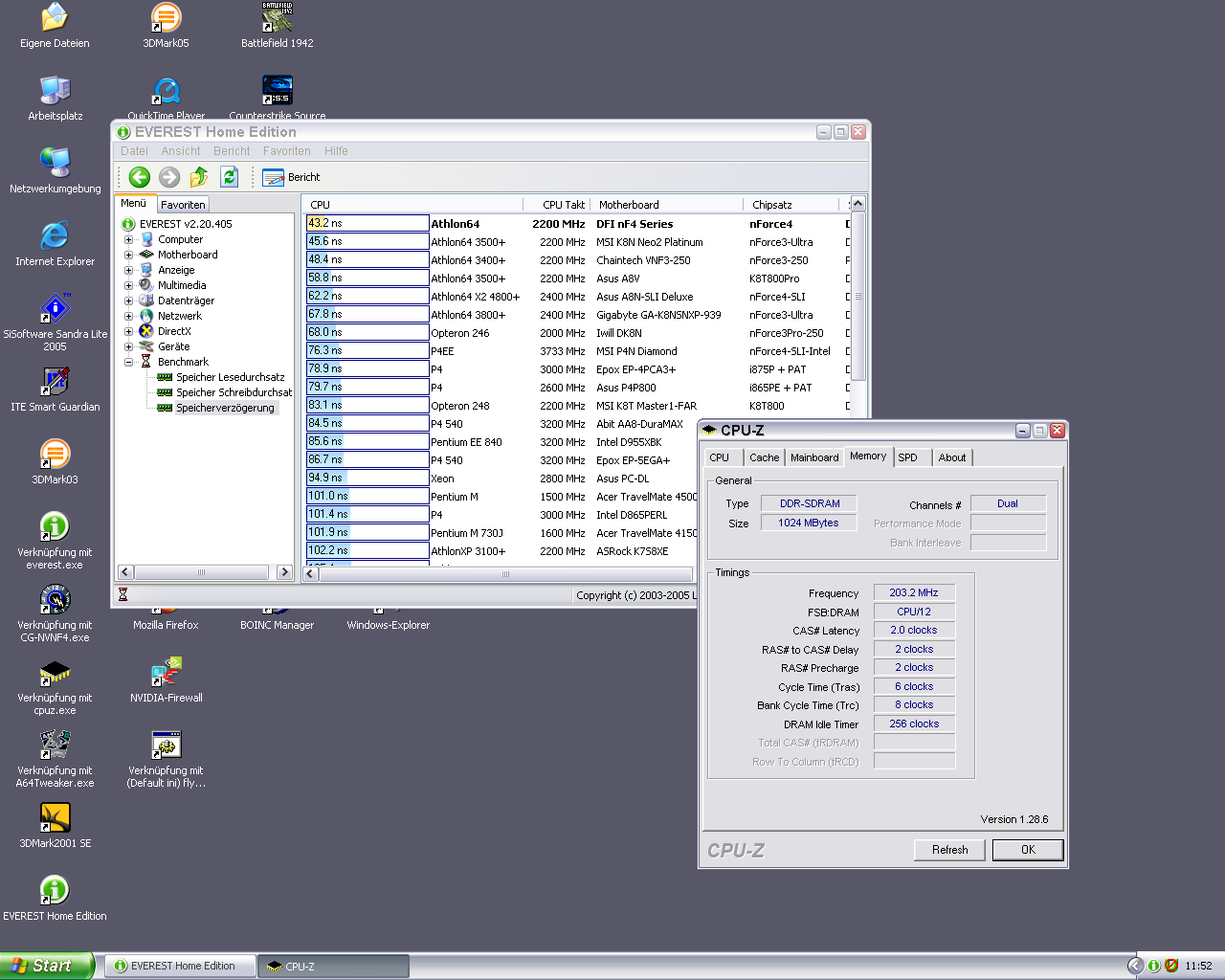Launch the ITE Smart Guardian shortcut
Image resolution: width=1225 pixels, height=980 pixels.
point(55,382)
